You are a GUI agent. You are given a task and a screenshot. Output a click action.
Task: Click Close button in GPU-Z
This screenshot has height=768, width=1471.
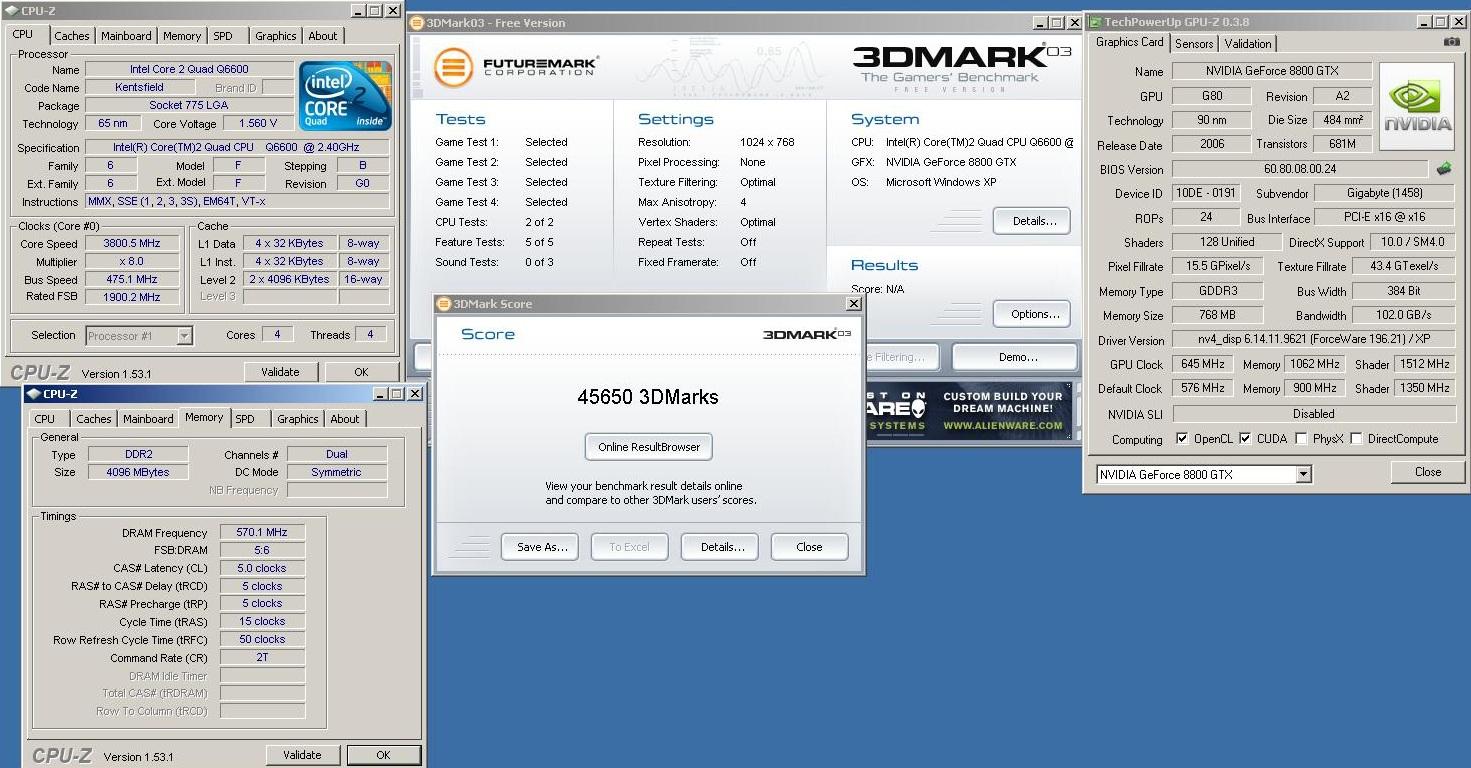[x=1428, y=472]
